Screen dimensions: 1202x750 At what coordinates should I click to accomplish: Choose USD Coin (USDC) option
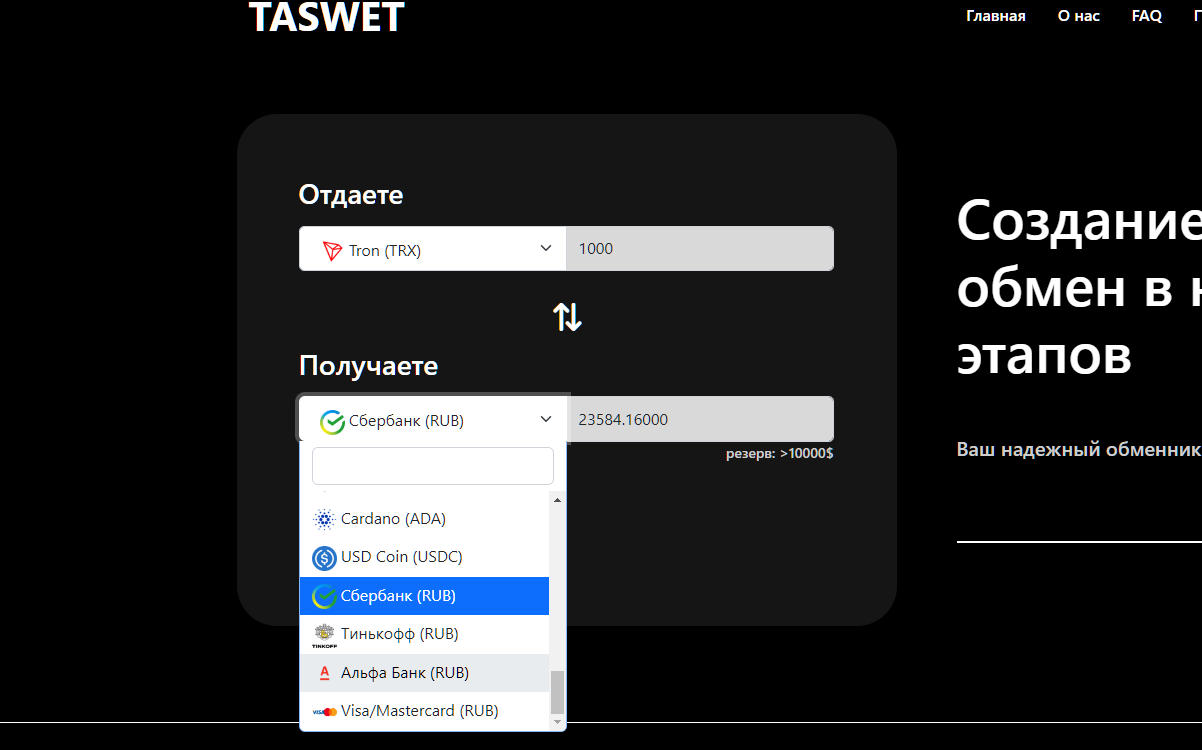[x=424, y=558]
